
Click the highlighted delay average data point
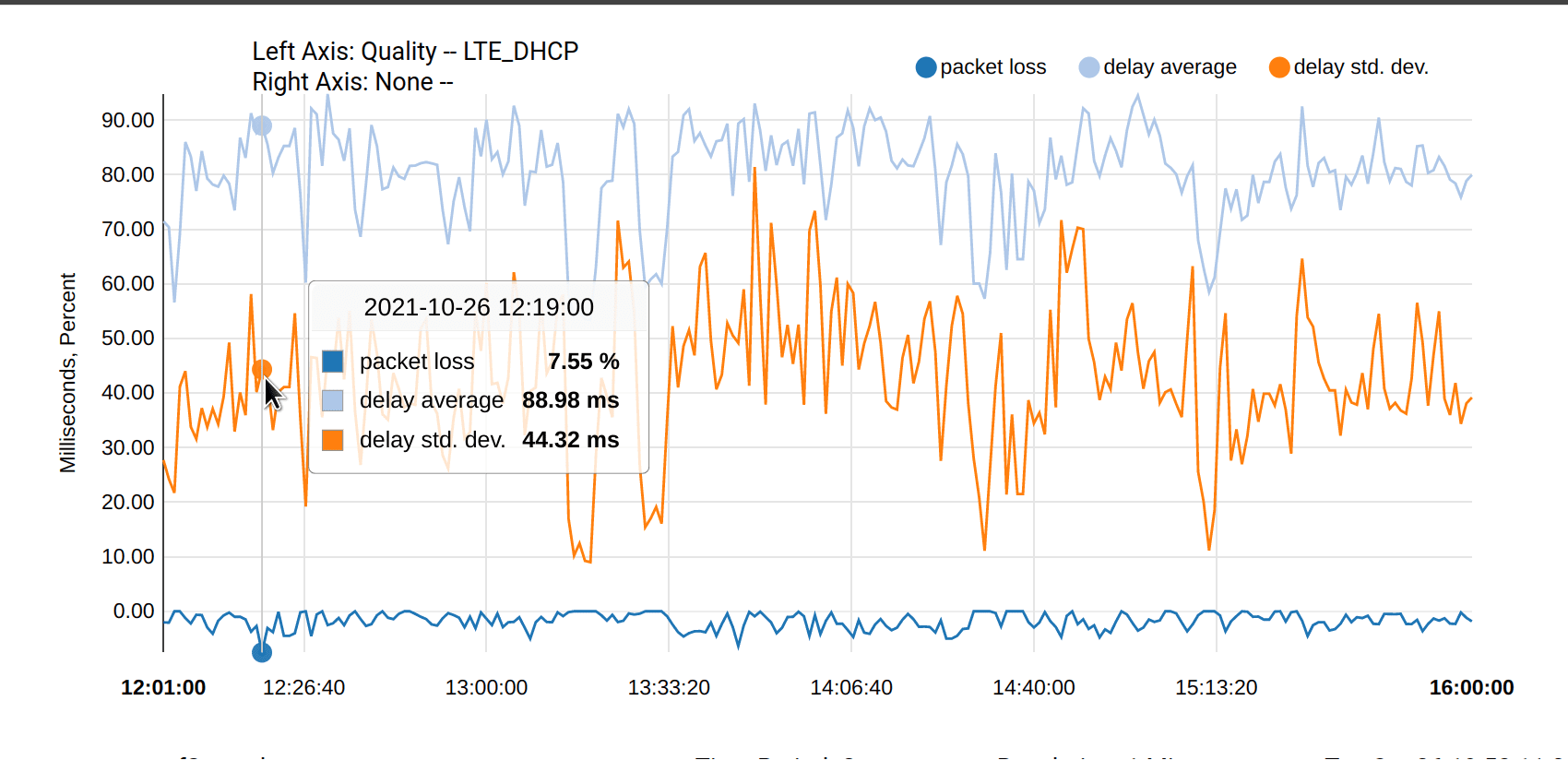[262, 125]
